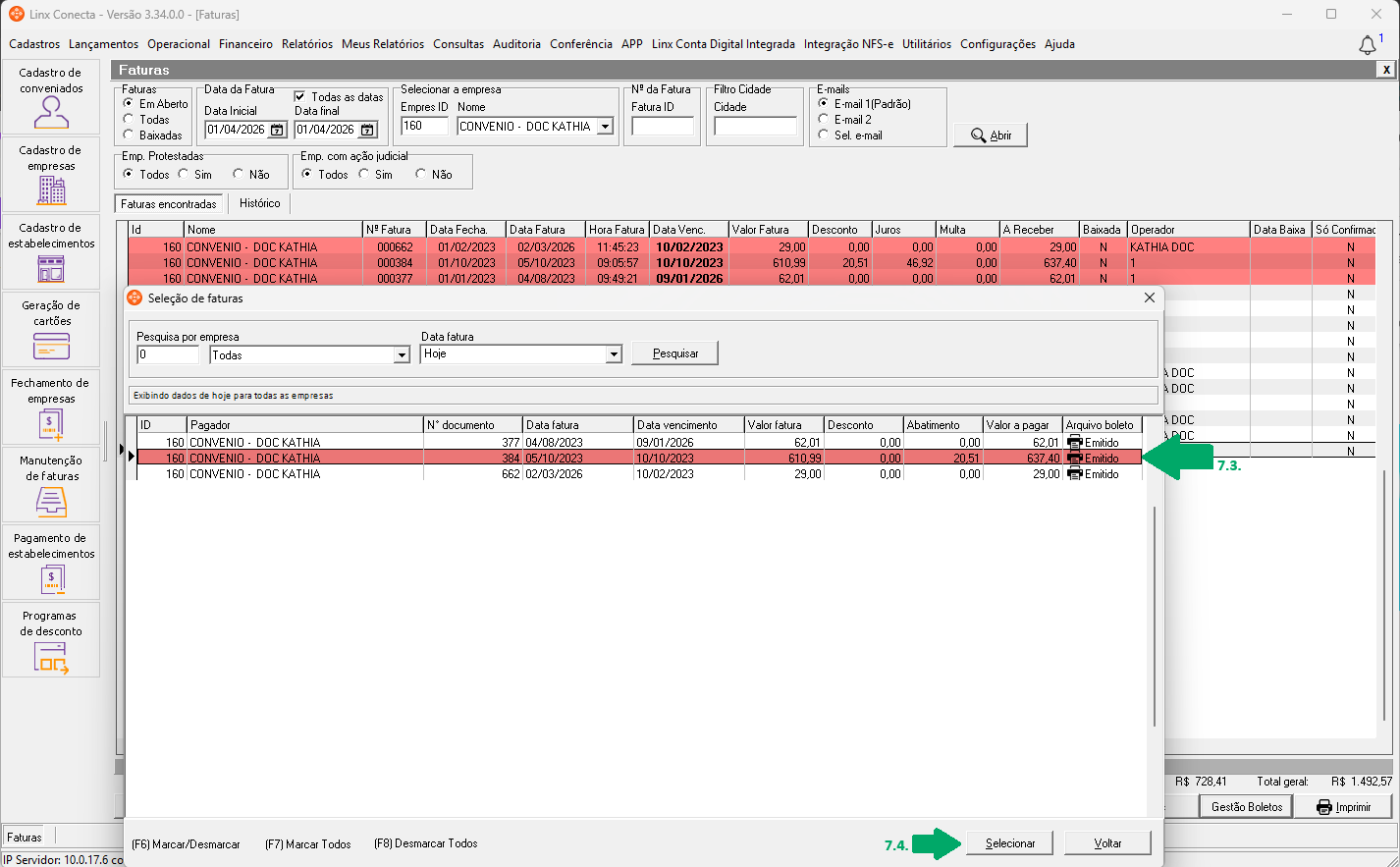Expand the Pesquisa por empresa Todas dropdown
This screenshot has height=867, width=1400.
[402, 355]
